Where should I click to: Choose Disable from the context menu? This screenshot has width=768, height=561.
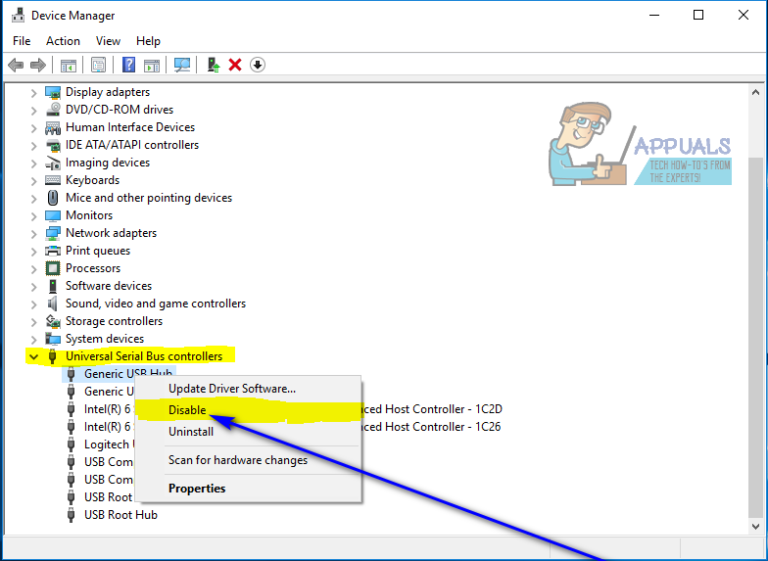click(248, 410)
